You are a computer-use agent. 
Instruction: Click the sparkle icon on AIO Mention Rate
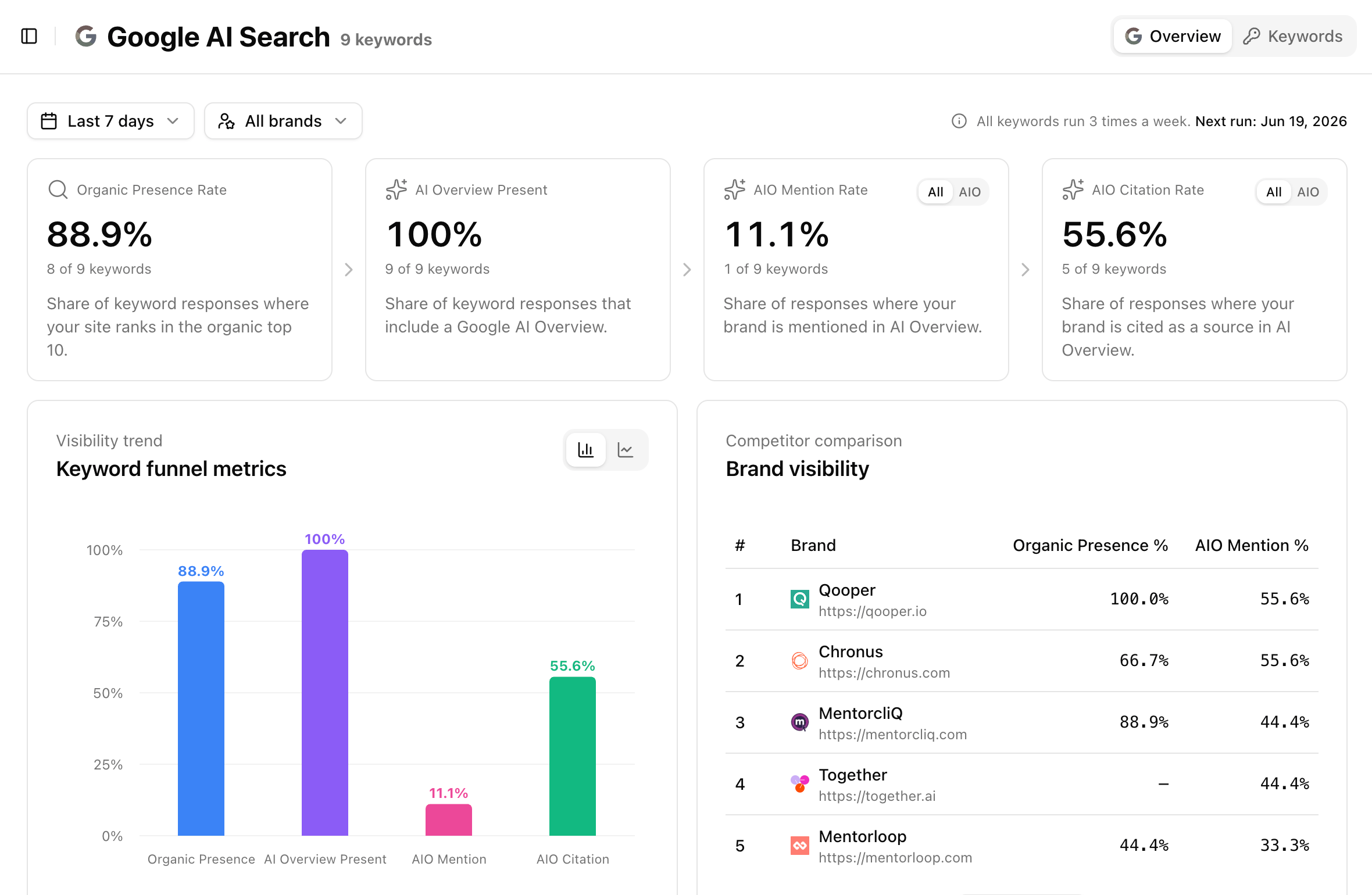[734, 189]
